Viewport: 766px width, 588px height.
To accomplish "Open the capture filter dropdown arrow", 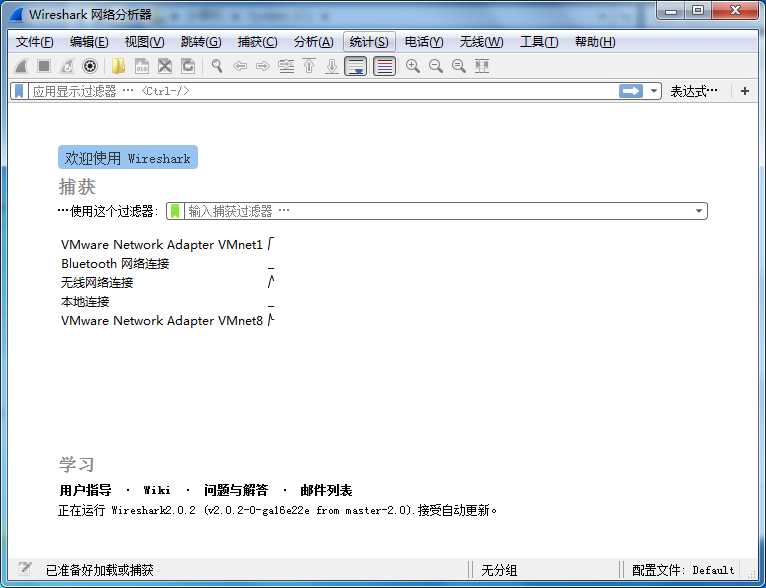I will 699,211.
